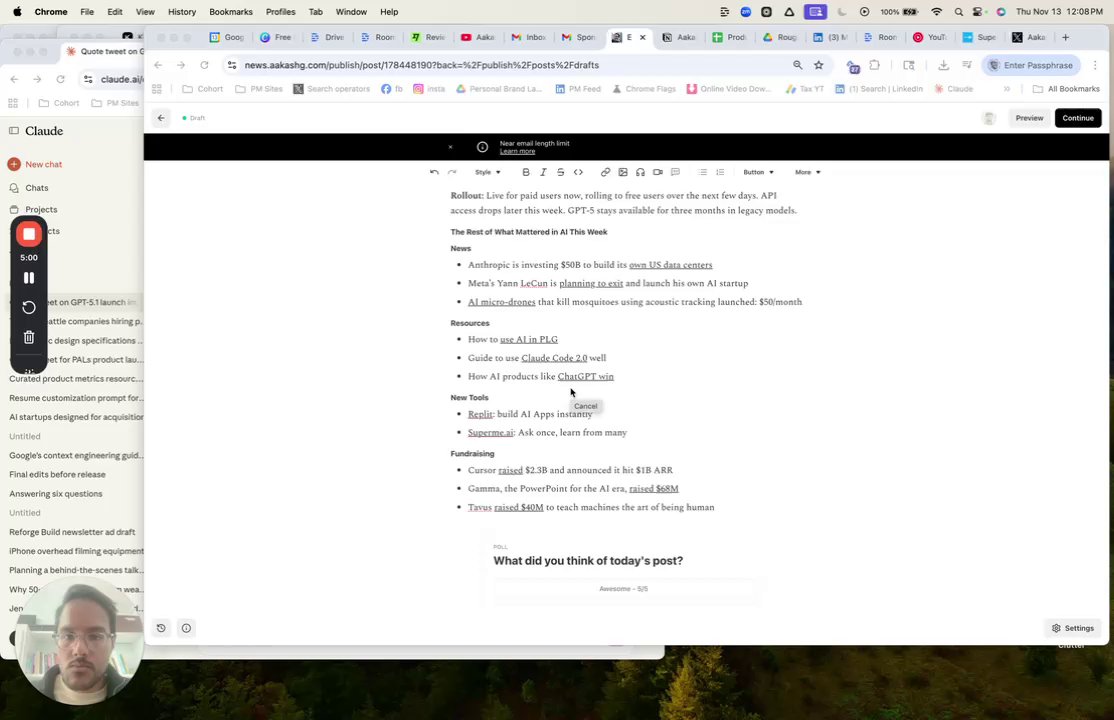Open version history icon at the bottom left
Image resolution: width=1114 pixels, height=720 pixels.
click(x=161, y=628)
